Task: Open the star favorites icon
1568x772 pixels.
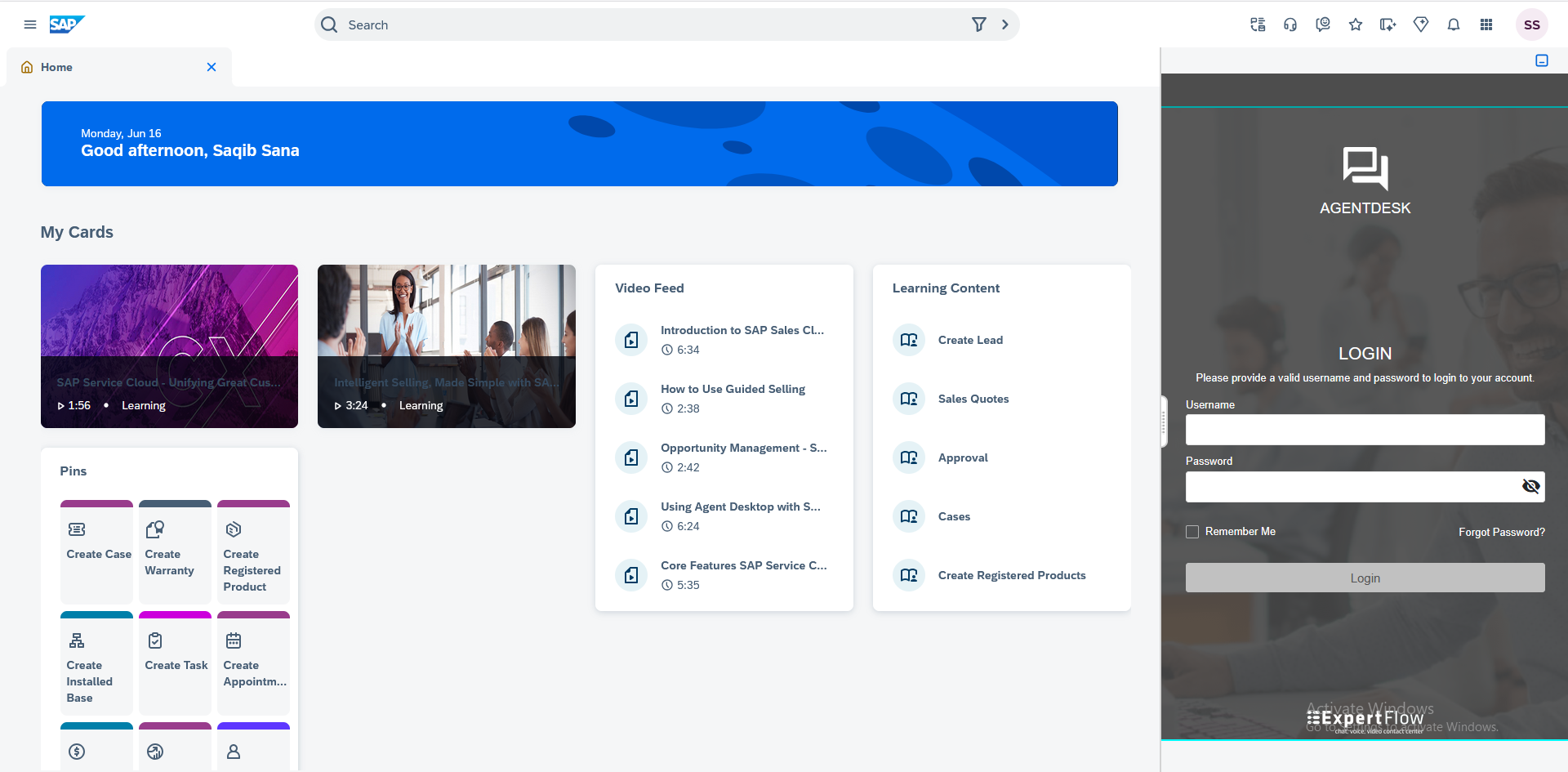Action: (1356, 25)
